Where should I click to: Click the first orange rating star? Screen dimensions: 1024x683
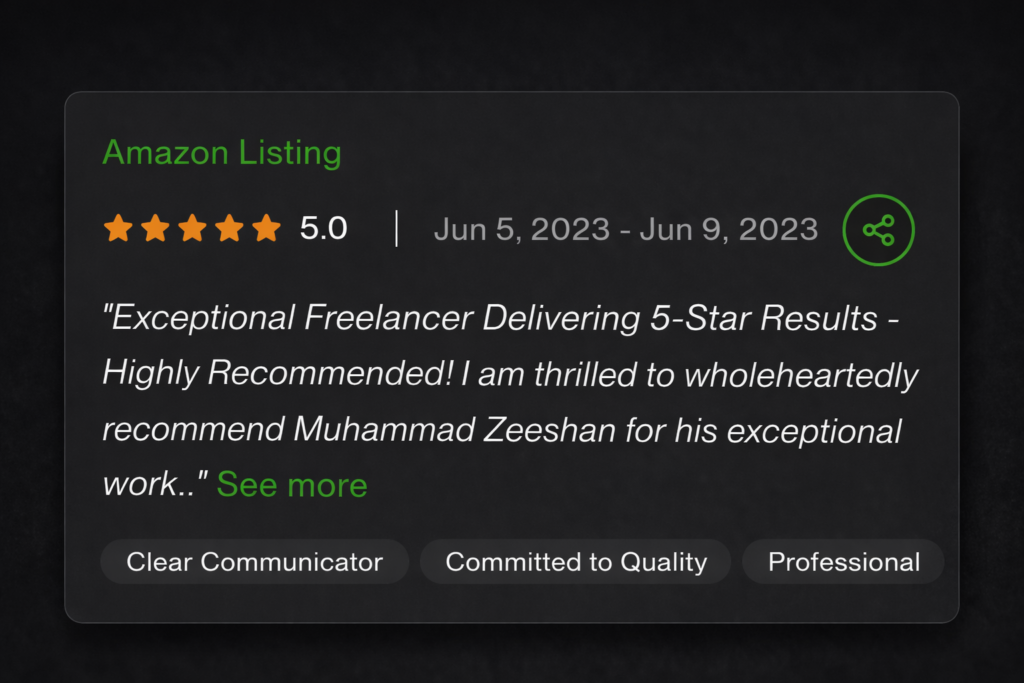(118, 228)
